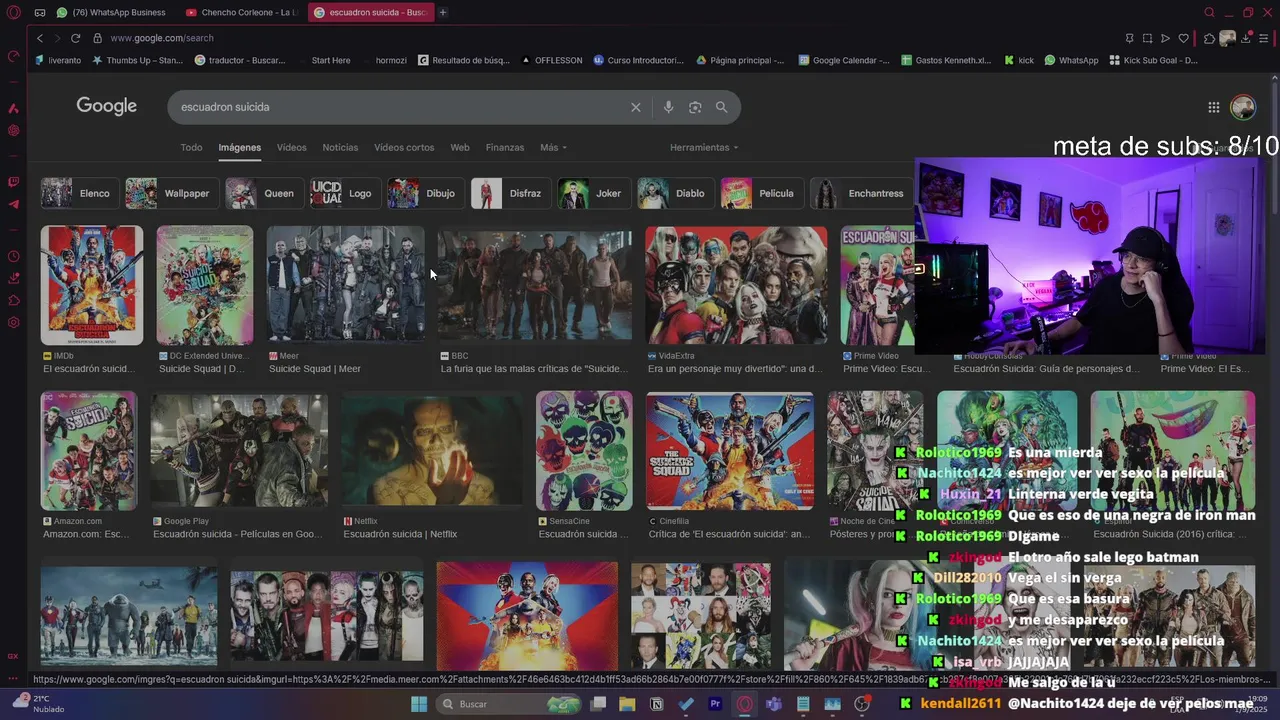Filter images by Diablo chip

coord(676,193)
